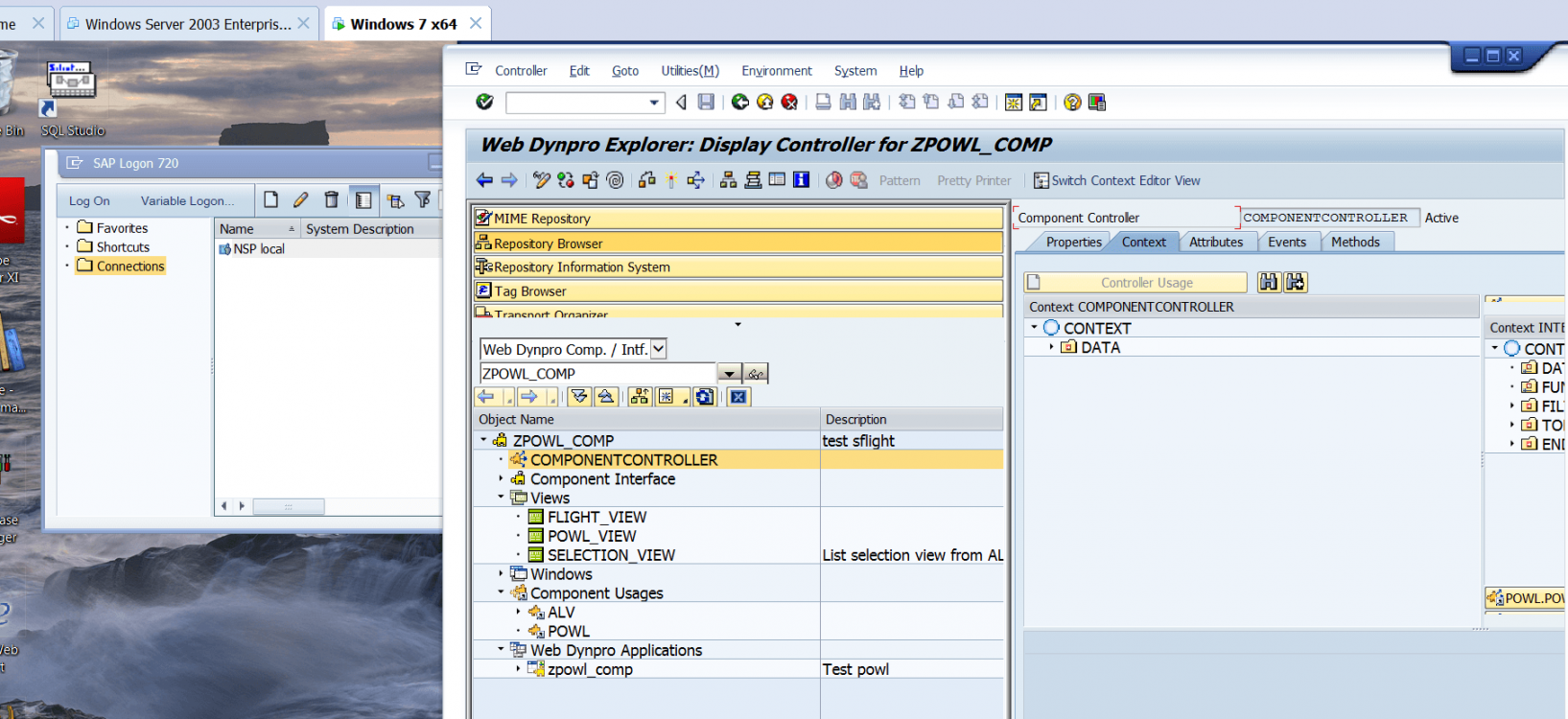Screen dimensions: 1568x719
Task: Click the filter funnel icon in the SAP Logon toolbar
Action: [x=423, y=199]
